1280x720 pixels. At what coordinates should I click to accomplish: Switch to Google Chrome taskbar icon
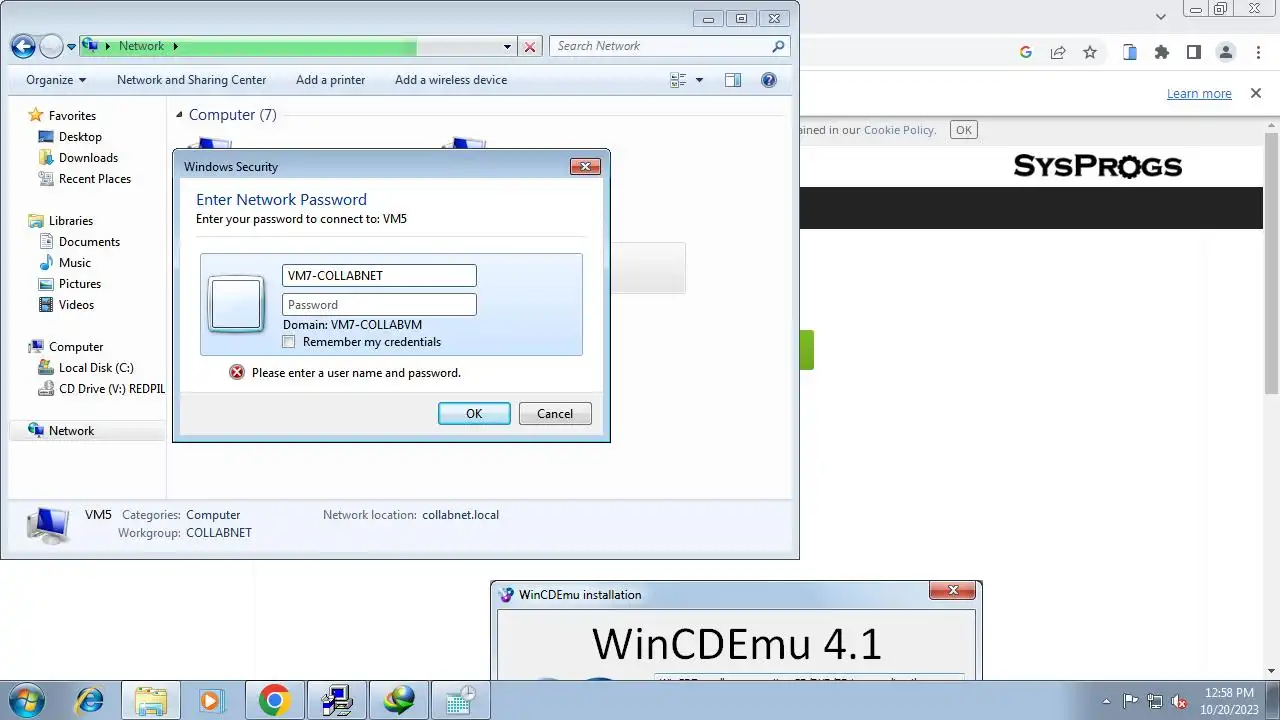tap(274, 700)
